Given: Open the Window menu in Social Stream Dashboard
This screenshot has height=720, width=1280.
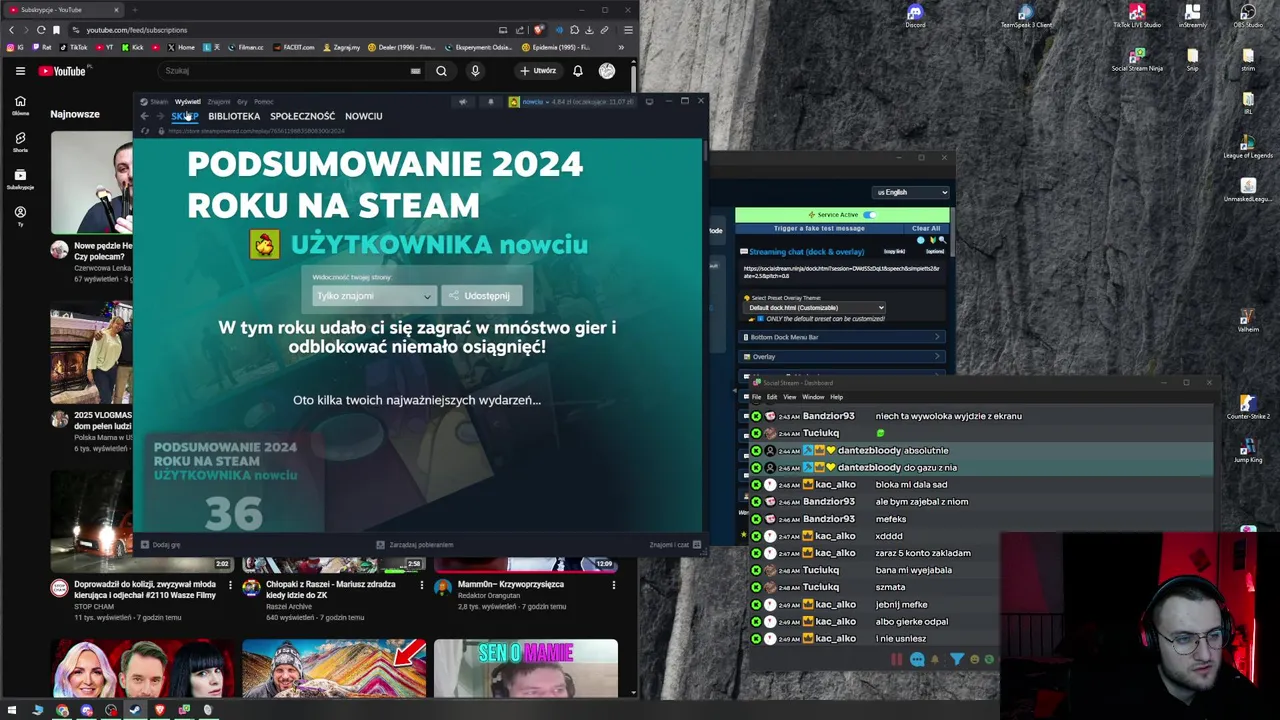Looking at the screenshot, I should pos(813,397).
